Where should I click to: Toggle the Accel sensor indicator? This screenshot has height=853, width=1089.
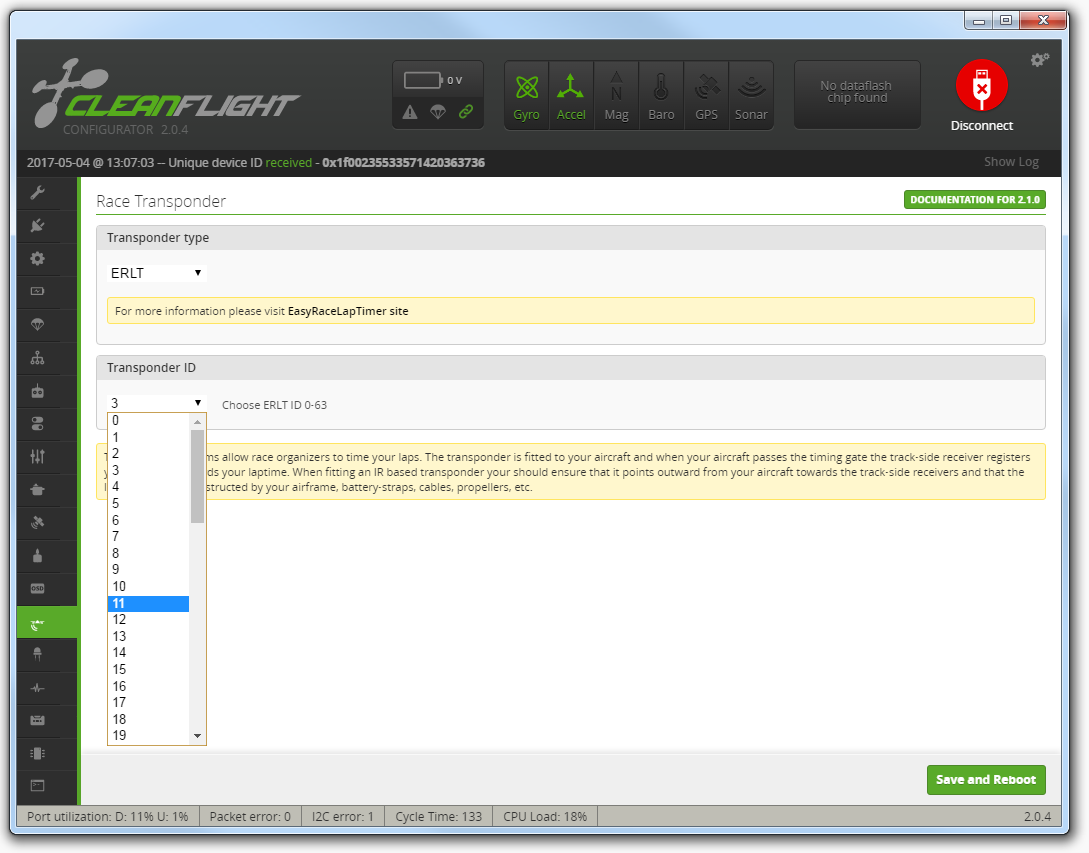coord(571,94)
